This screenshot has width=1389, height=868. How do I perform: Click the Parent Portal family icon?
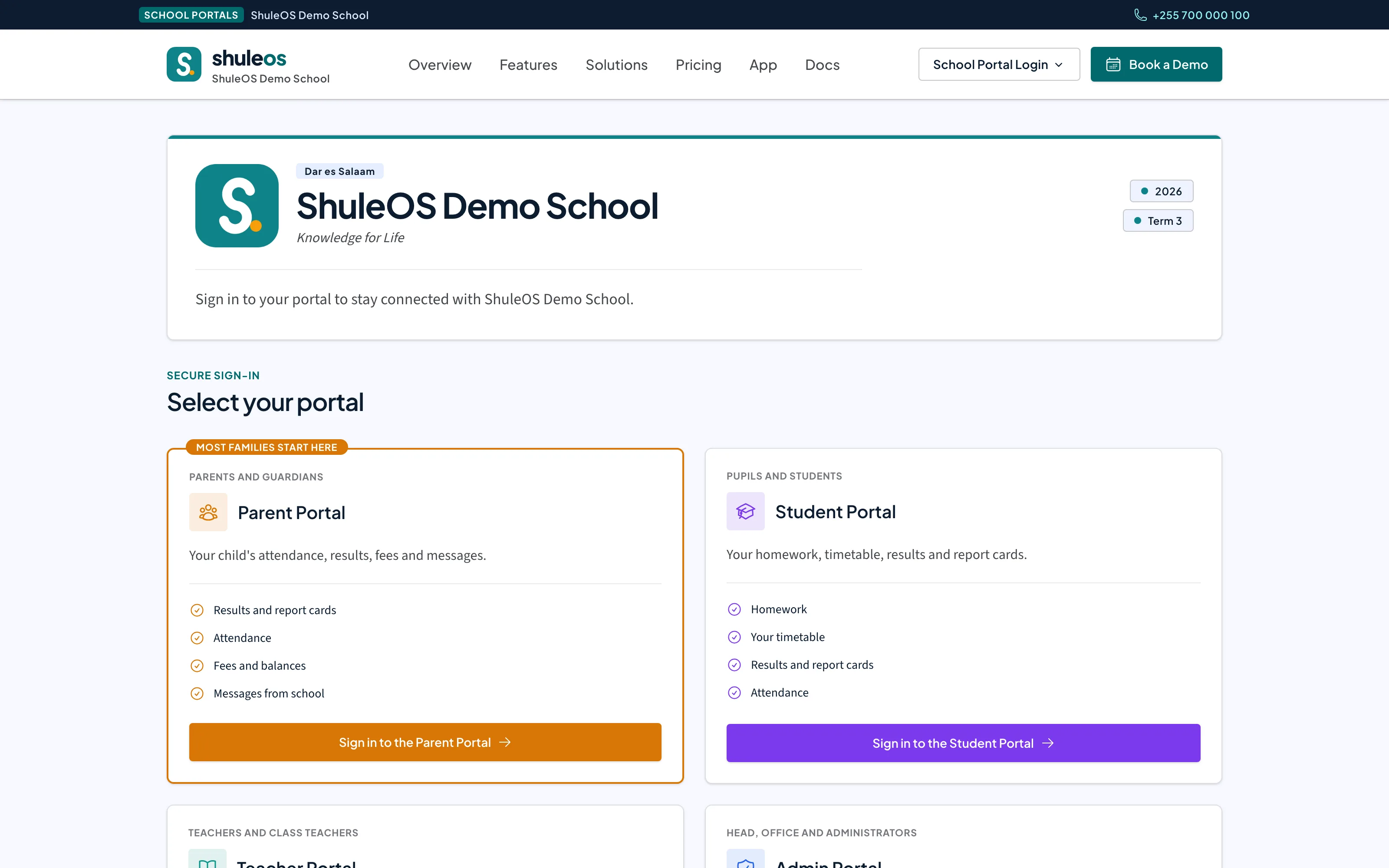(x=208, y=512)
